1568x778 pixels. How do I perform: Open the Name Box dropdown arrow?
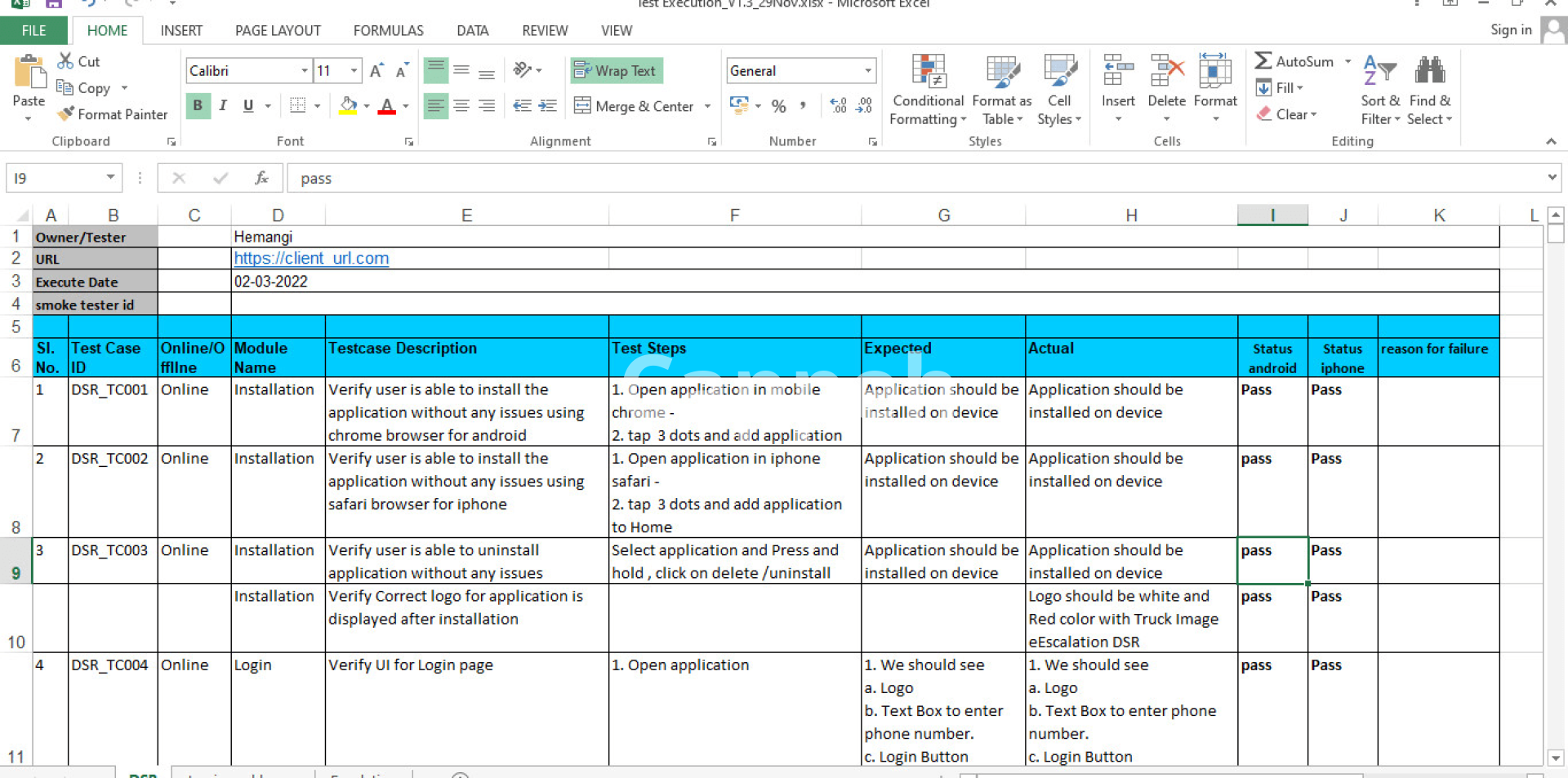(110, 178)
